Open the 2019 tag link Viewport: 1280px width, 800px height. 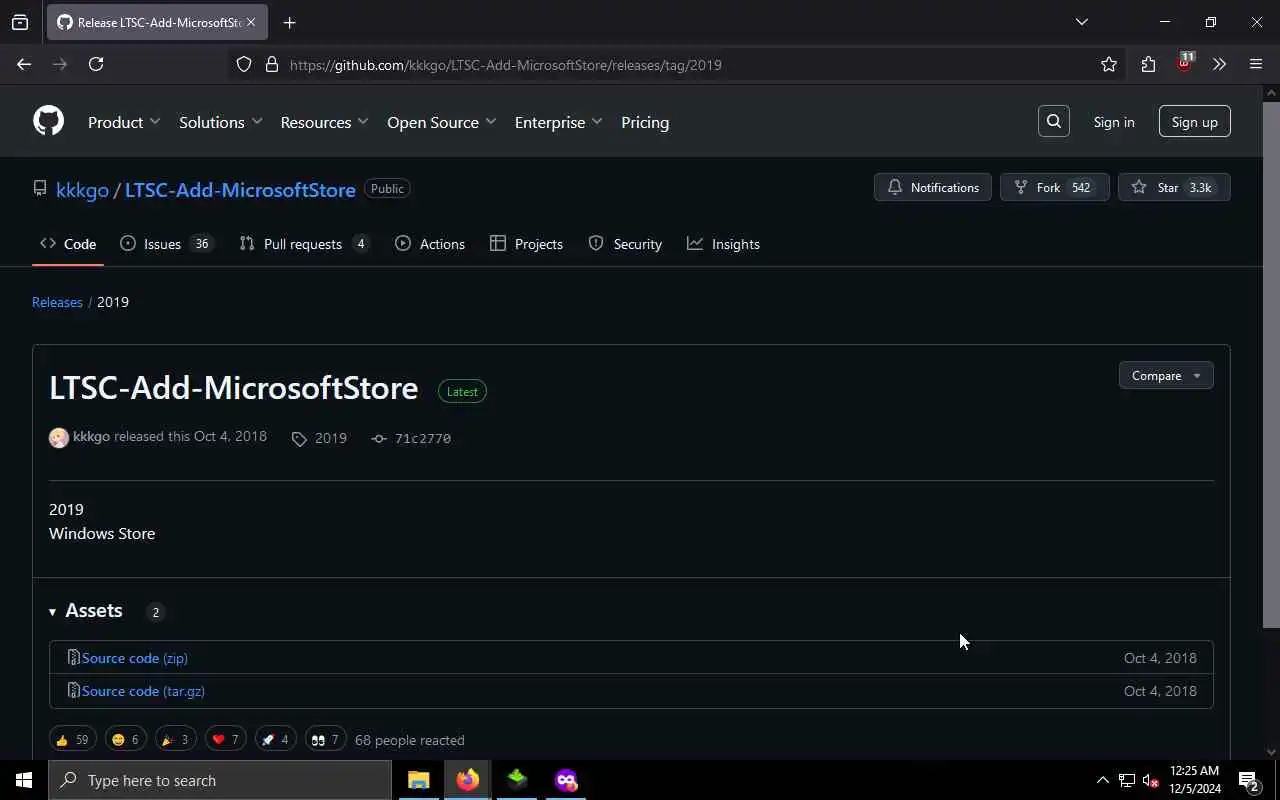[320, 438]
